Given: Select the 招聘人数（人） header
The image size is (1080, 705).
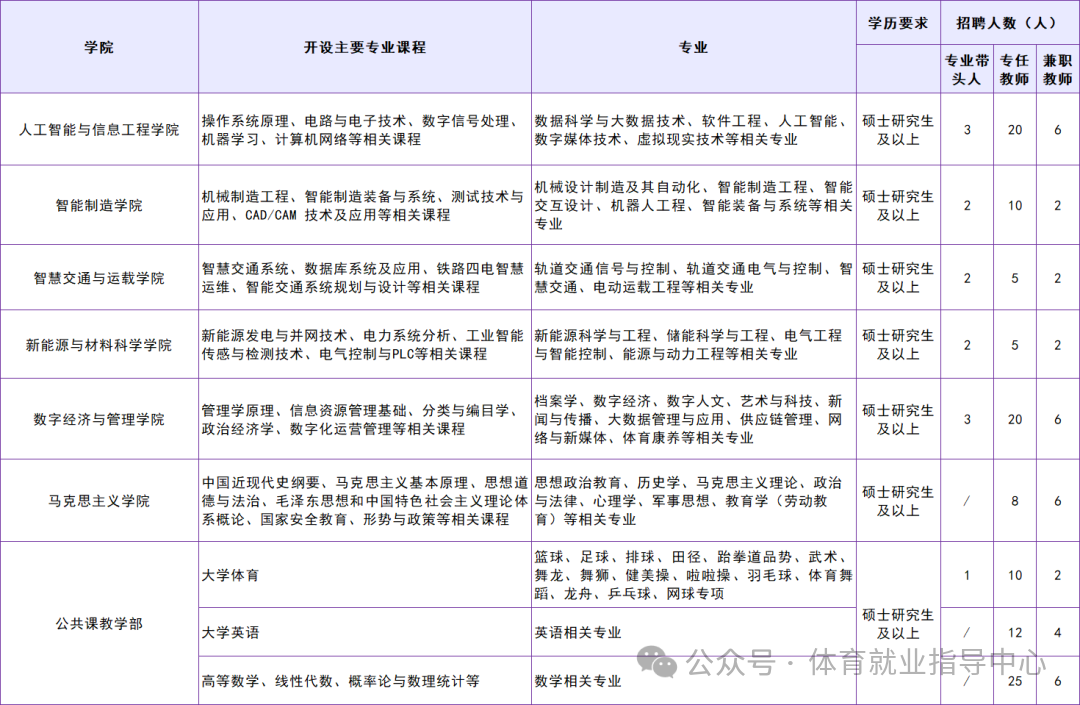Looking at the screenshot, I should (x=1008, y=21).
